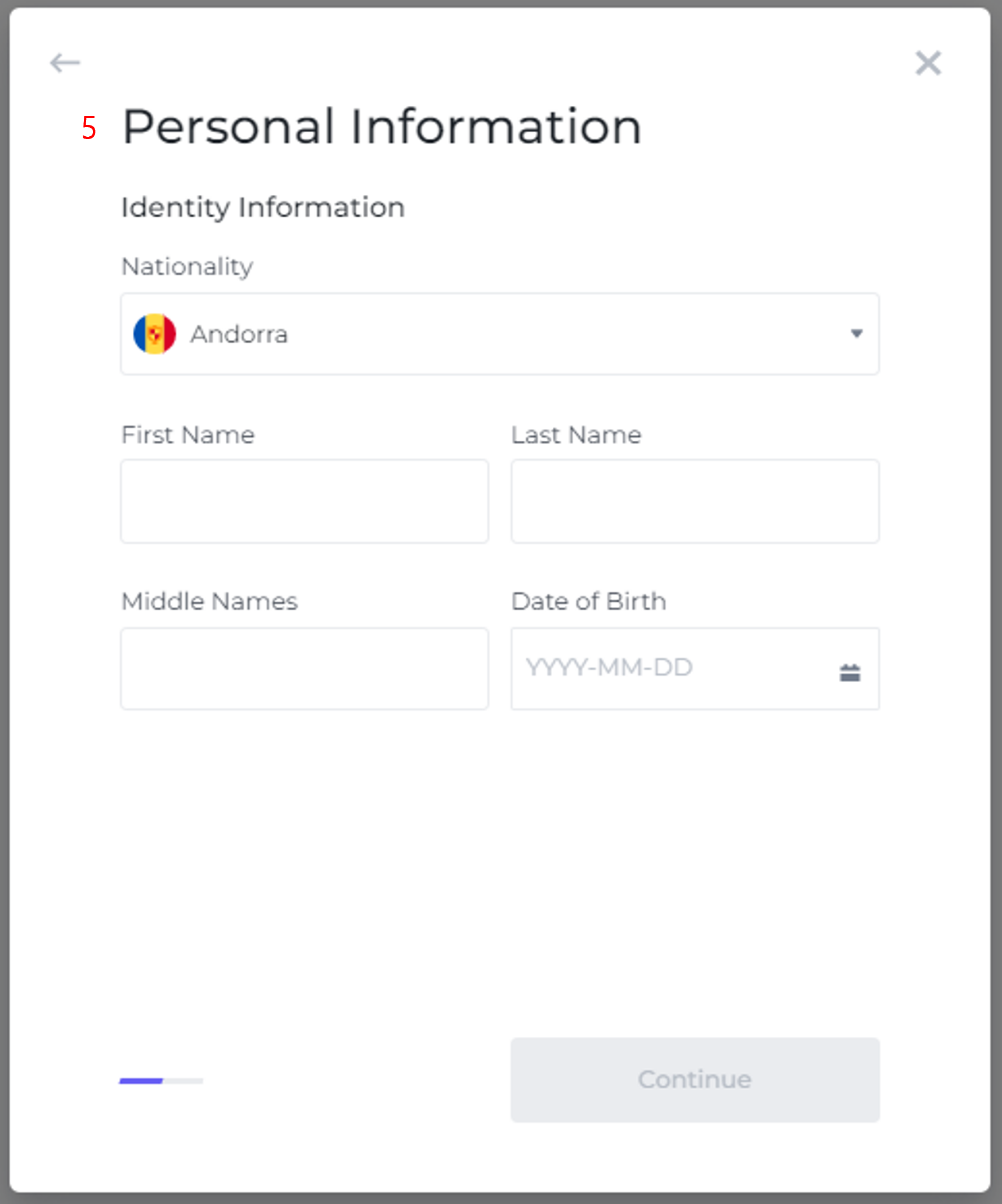Image resolution: width=1002 pixels, height=1204 pixels.
Task: Open the calendar date picker icon
Action: (849, 672)
